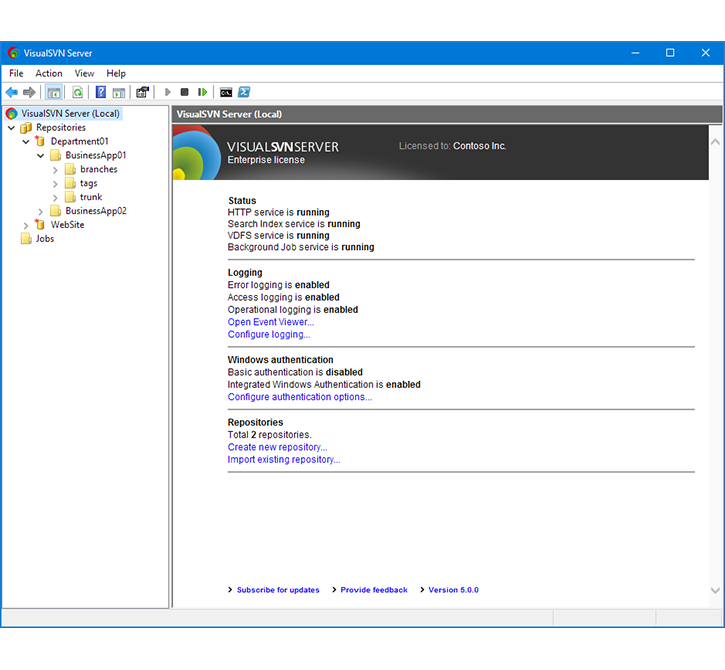Click Configure authentication options link
Viewport: 725px width, 670px height.
coord(300,397)
